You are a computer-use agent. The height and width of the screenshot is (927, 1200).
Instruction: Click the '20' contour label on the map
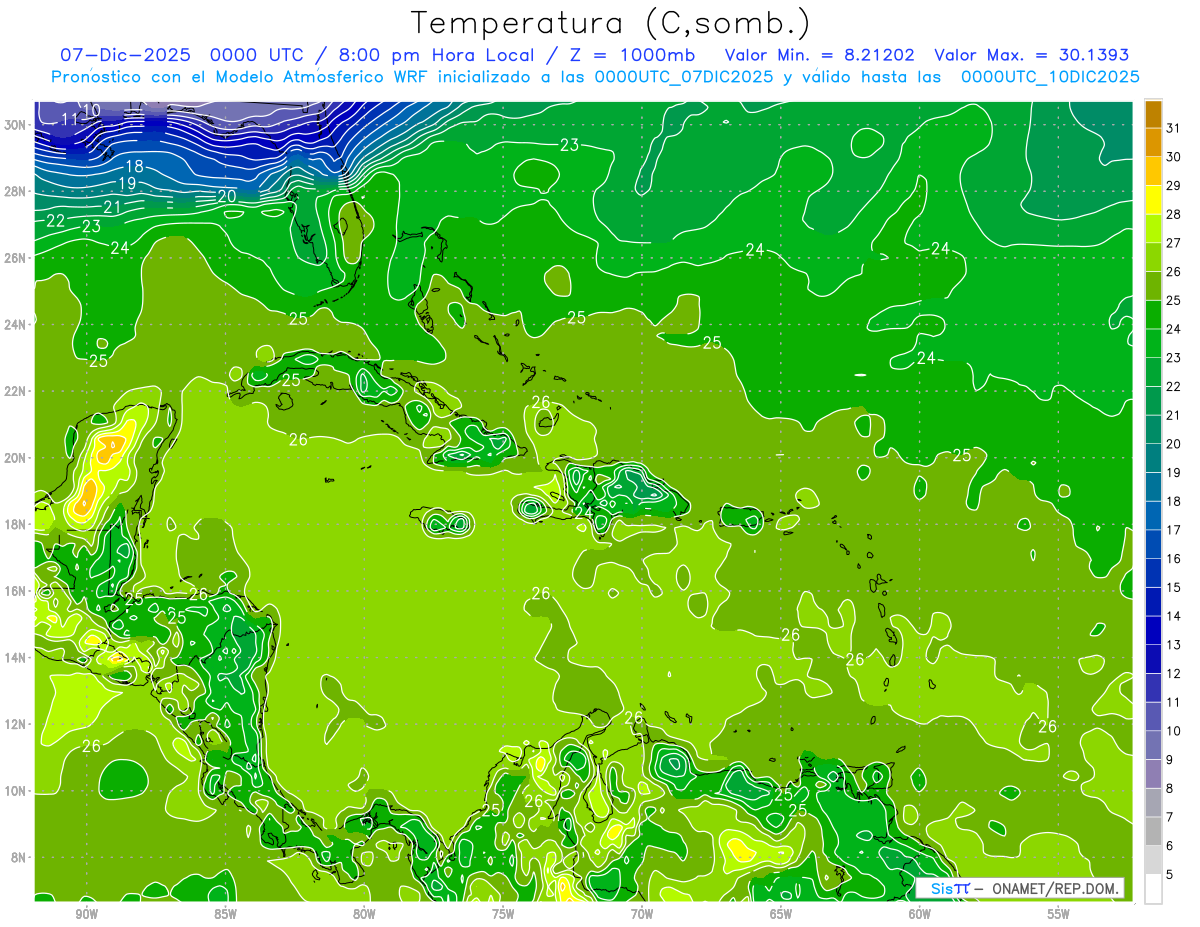tap(227, 196)
